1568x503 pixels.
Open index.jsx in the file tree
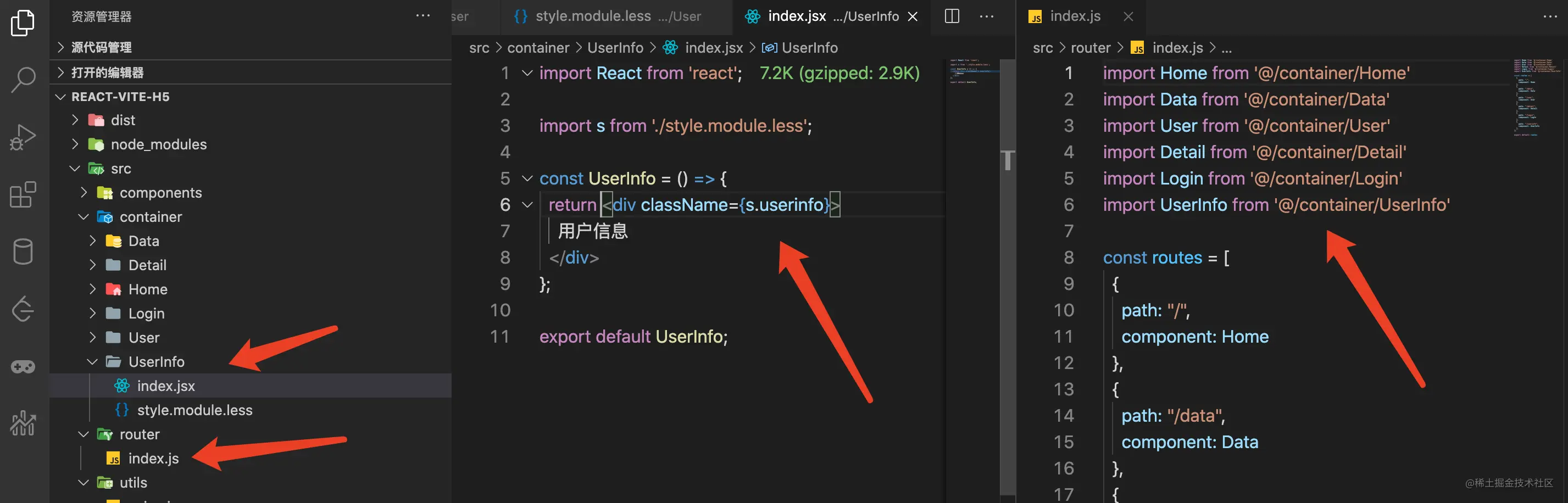point(250,385)
